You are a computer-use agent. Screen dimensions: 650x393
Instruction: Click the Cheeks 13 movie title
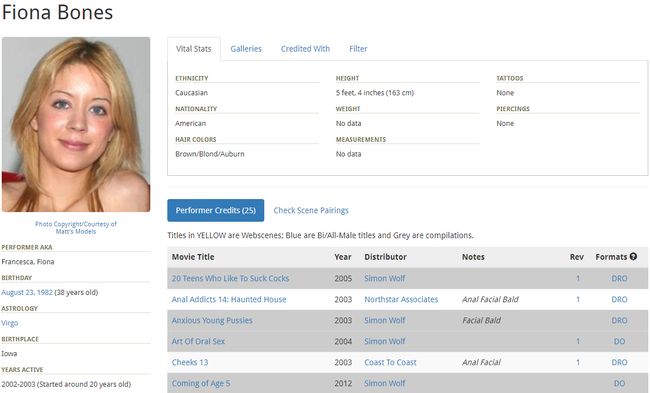tap(190, 362)
